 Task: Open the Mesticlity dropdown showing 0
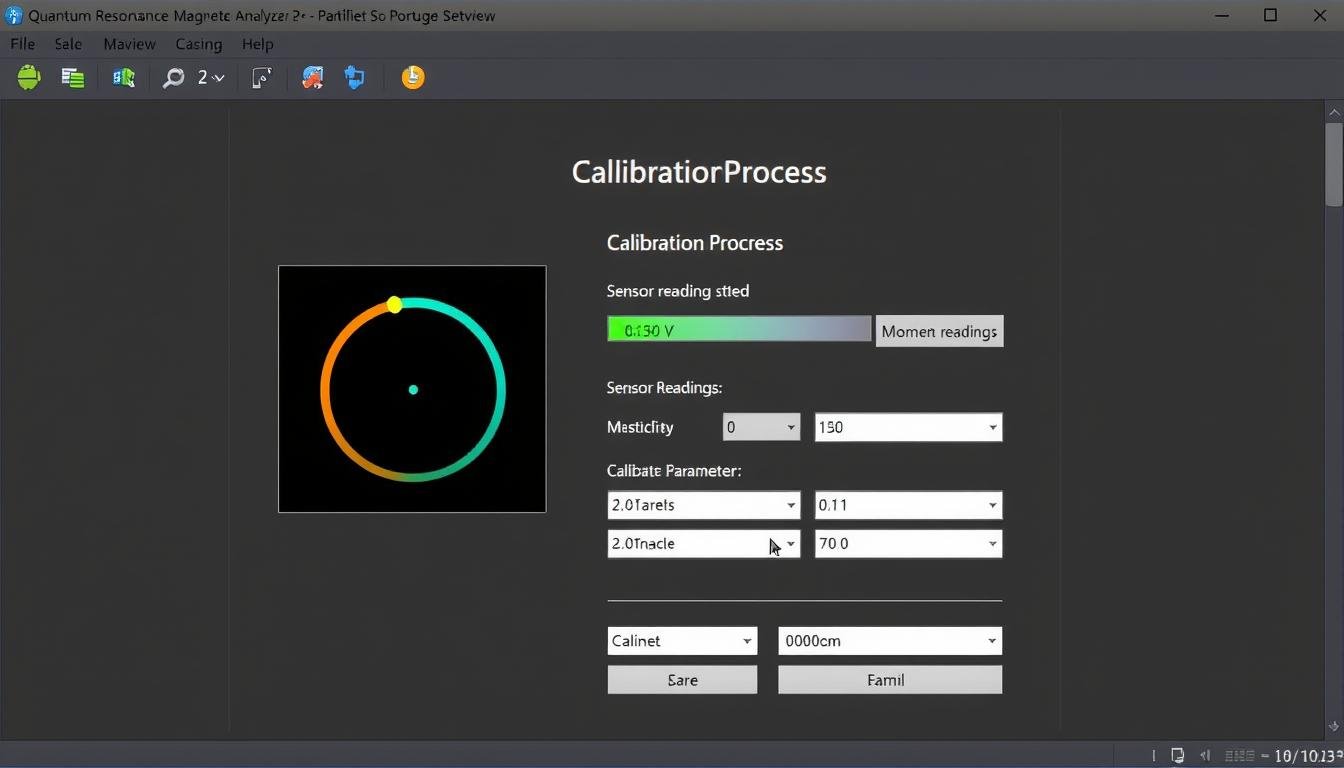[x=761, y=427]
